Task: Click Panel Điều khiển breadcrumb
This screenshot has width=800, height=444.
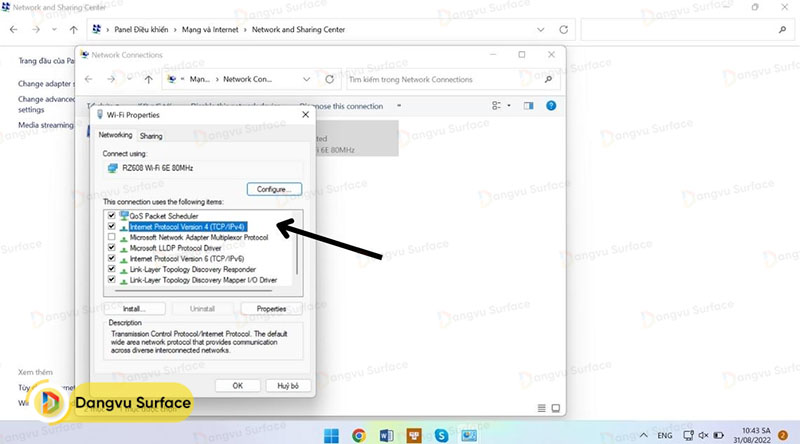Action: [x=141, y=30]
